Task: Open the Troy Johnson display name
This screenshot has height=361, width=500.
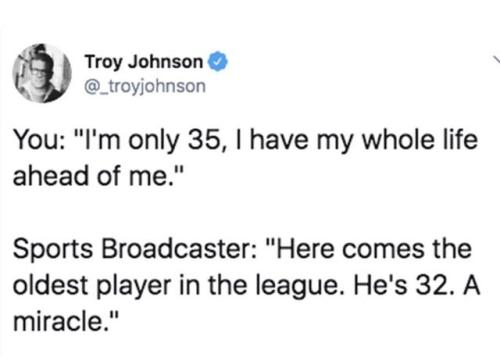Action: 144,62
